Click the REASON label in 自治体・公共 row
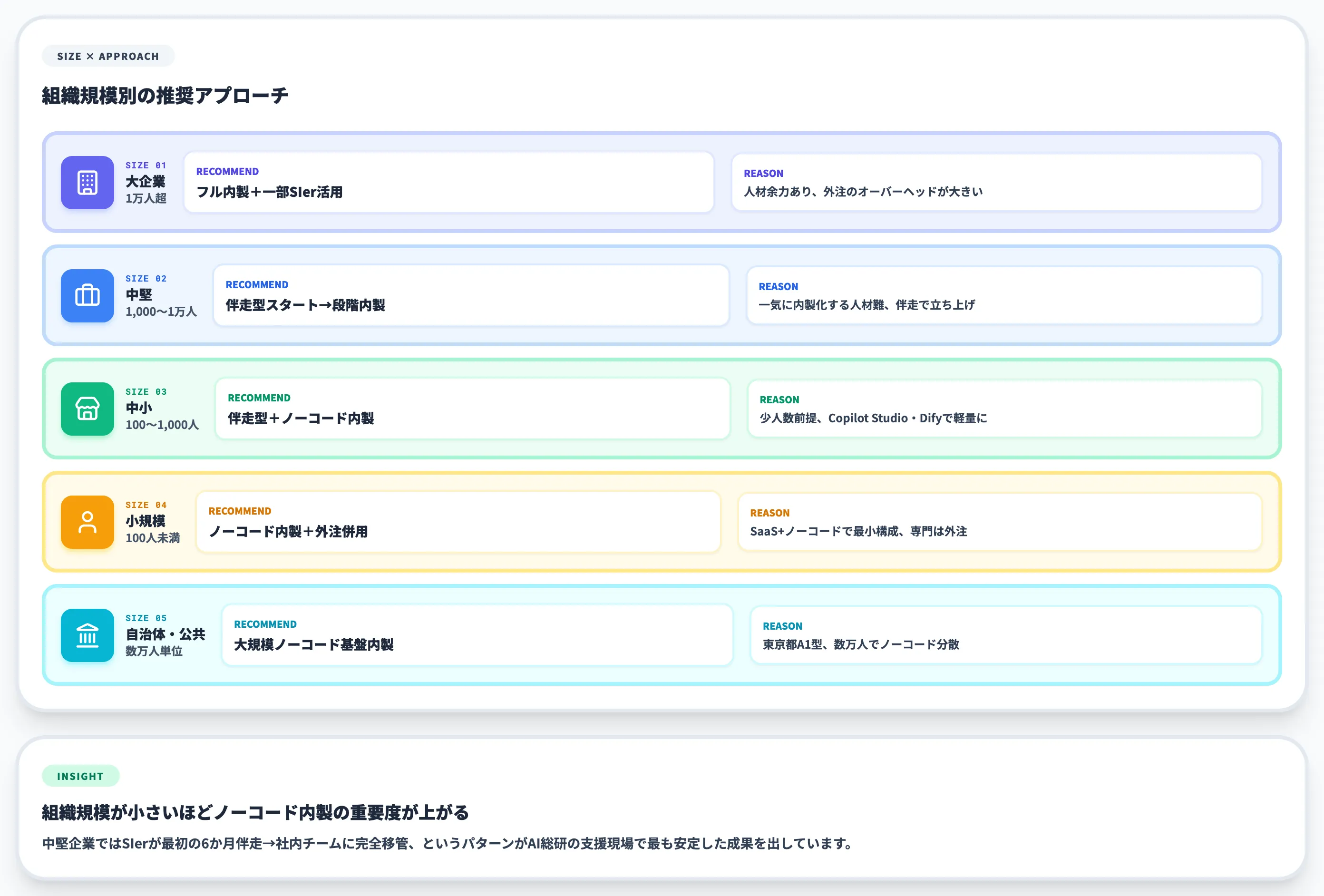Image resolution: width=1324 pixels, height=896 pixels. [783, 626]
